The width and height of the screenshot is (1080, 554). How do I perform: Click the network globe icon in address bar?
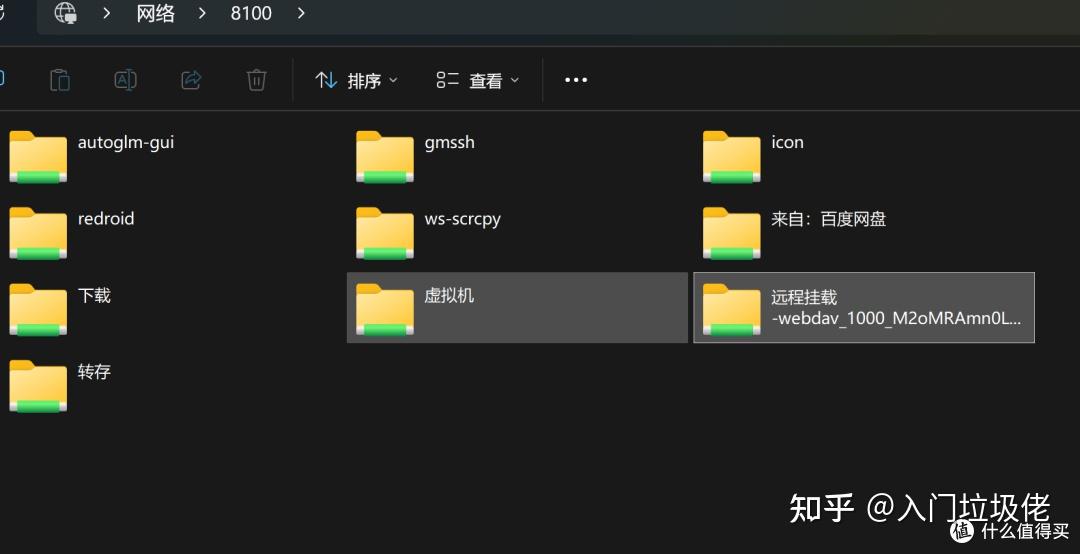[65, 12]
